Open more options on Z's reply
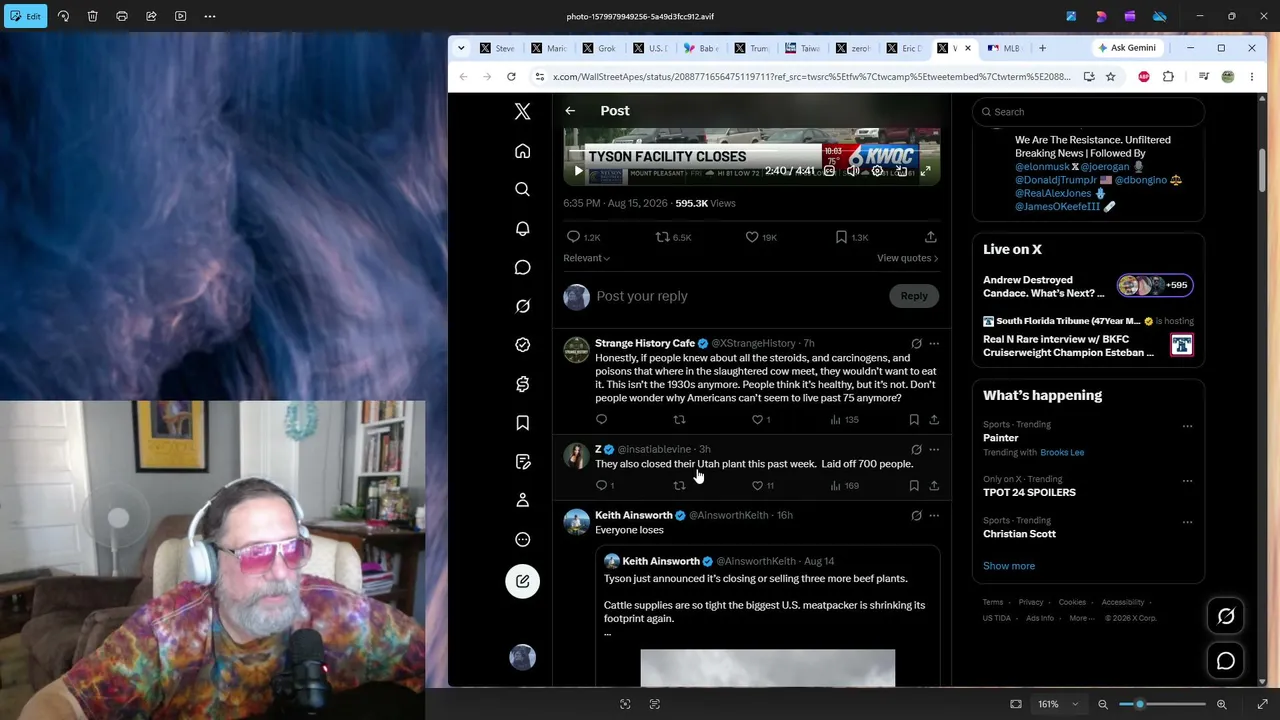1280x720 pixels. (934, 450)
